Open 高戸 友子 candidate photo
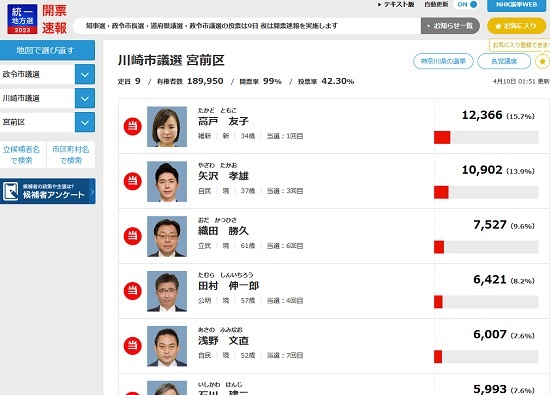Image resolution: width=550 pixels, height=395 pixels. click(x=167, y=127)
